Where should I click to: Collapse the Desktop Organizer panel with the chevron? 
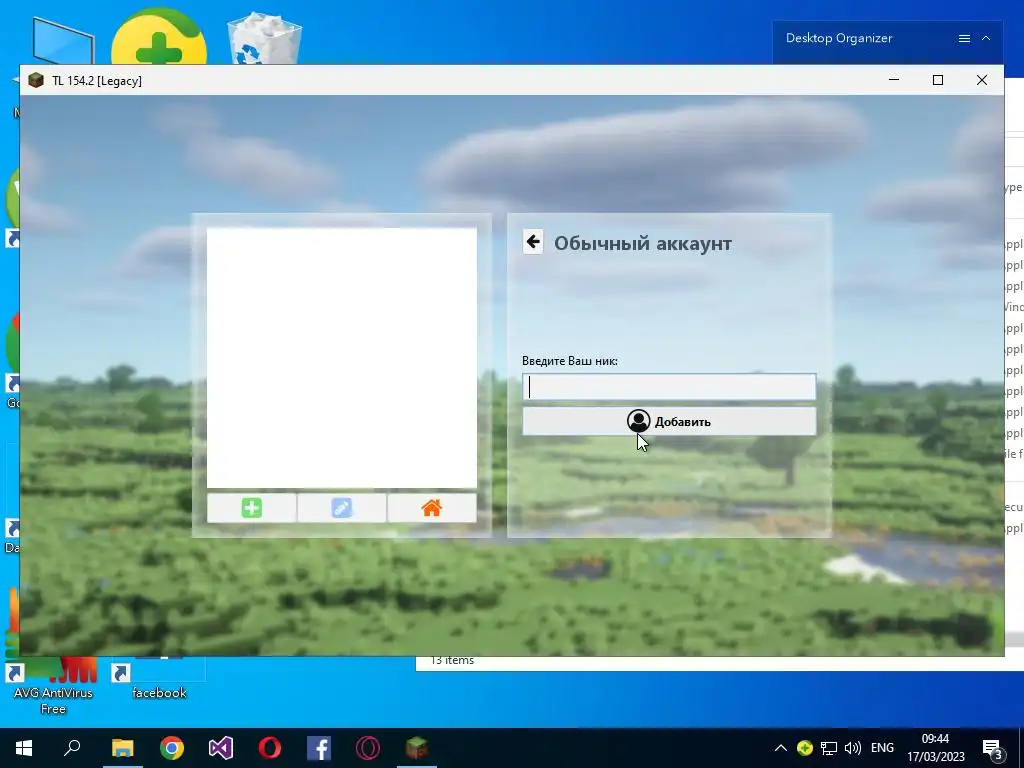986,39
